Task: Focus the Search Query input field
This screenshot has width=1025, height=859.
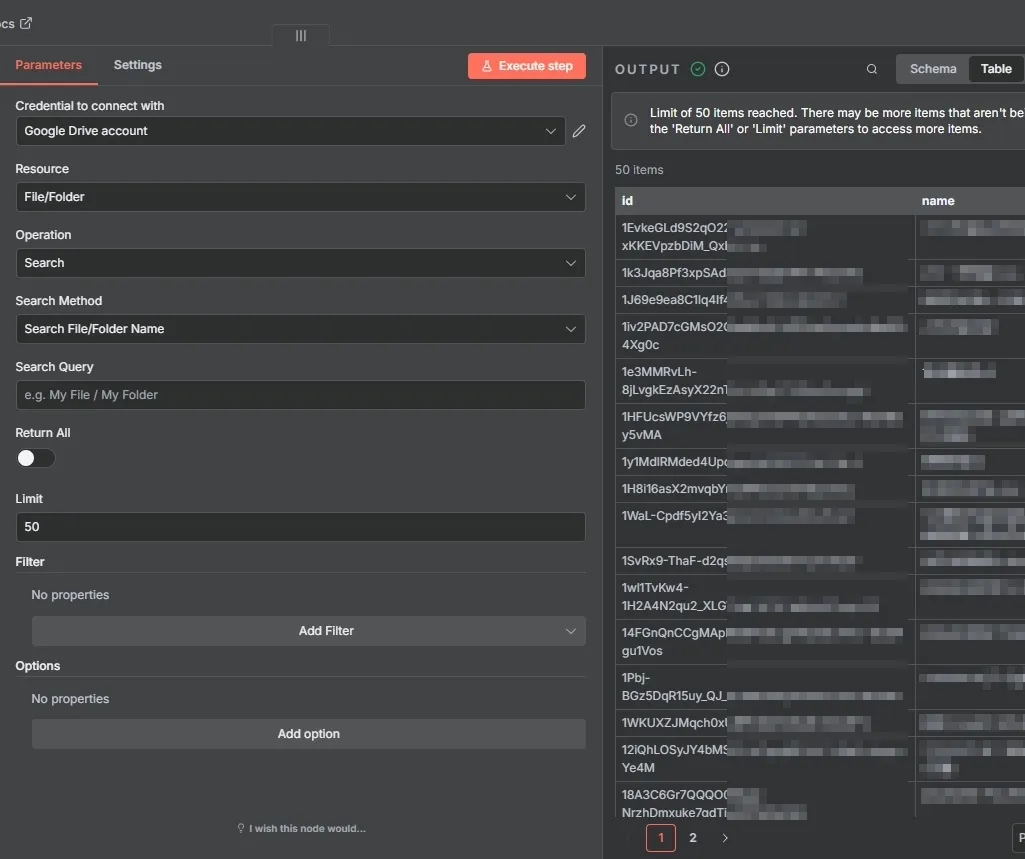Action: point(301,396)
